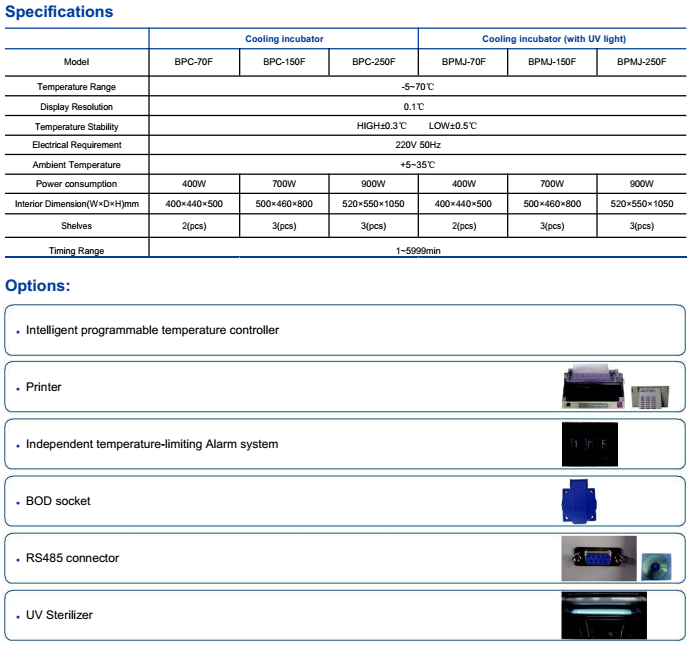The width and height of the screenshot is (695, 649).
Task: Click the RS485 serial connector photo
Action: (x=599, y=558)
